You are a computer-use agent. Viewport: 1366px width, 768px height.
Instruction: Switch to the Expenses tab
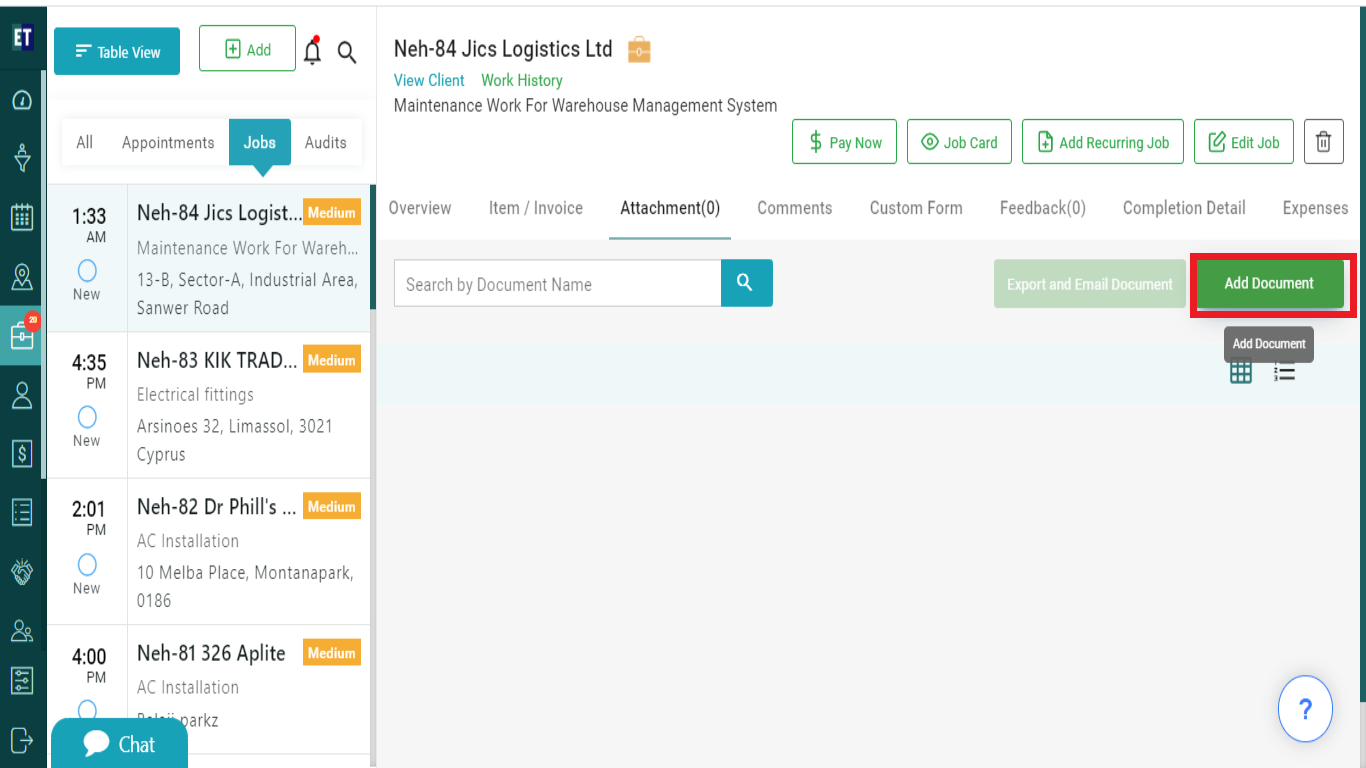(x=1316, y=208)
